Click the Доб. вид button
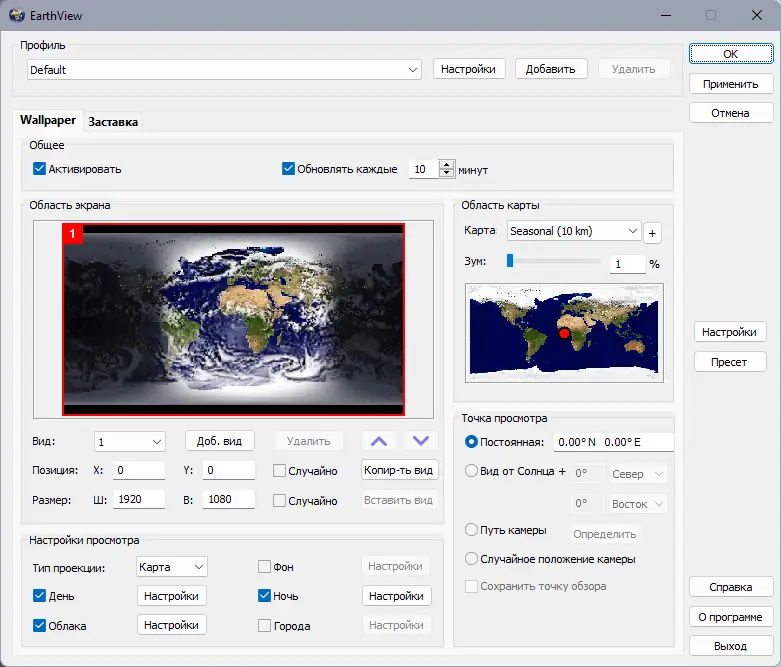The height and width of the screenshot is (667, 781). click(220, 441)
